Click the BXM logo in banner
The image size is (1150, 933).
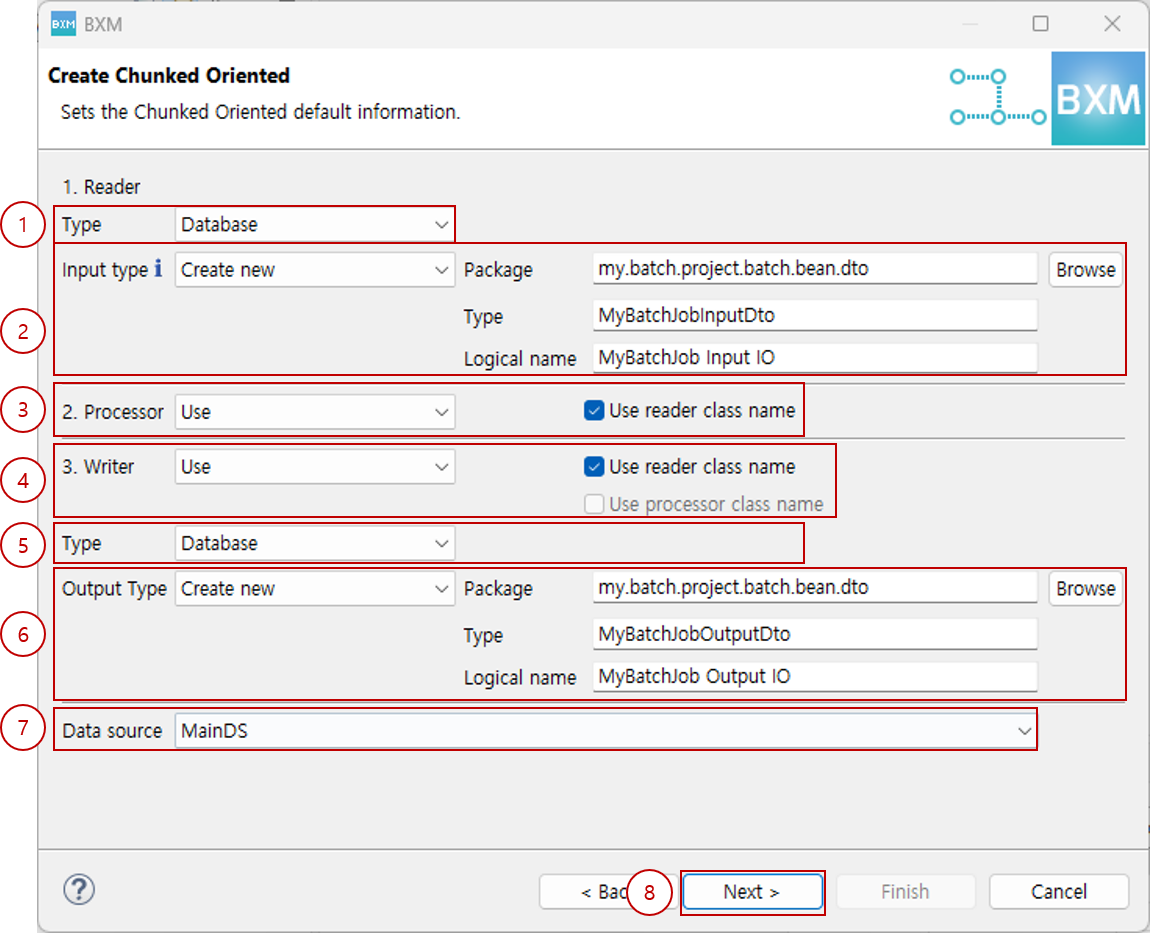pyautogui.click(x=1097, y=99)
